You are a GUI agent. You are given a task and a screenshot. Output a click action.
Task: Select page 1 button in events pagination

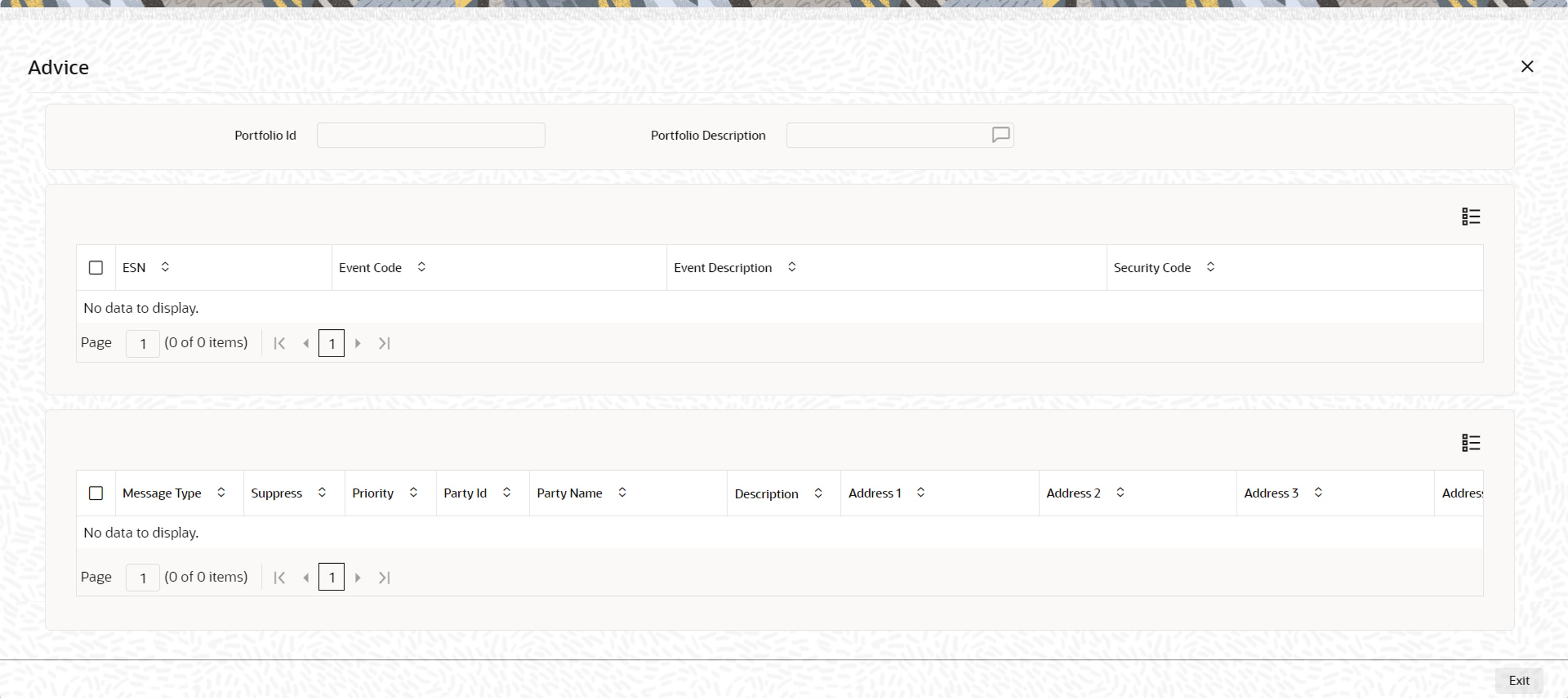coord(331,343)
